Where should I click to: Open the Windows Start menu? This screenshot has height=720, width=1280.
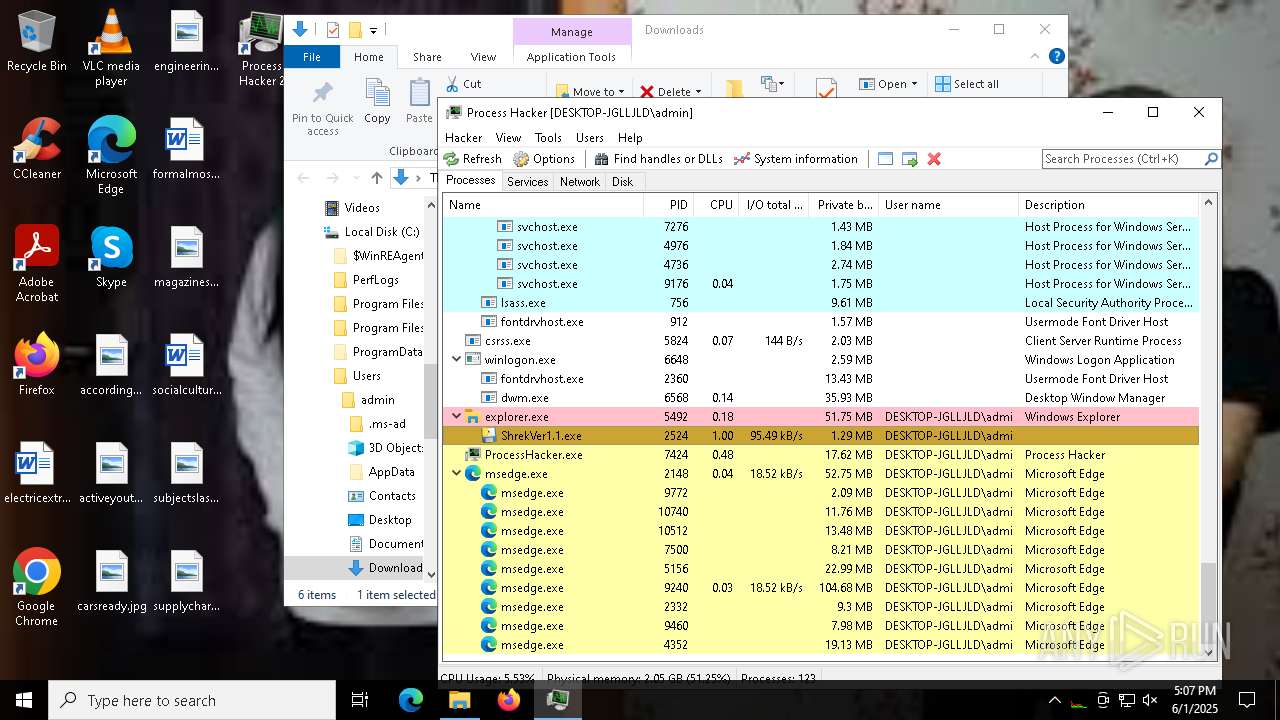coord(24,700)
